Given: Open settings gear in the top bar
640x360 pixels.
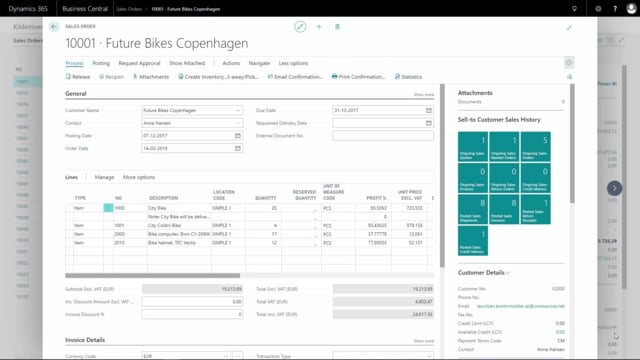Looking at the screenshot, I should (x=598, y=9).
